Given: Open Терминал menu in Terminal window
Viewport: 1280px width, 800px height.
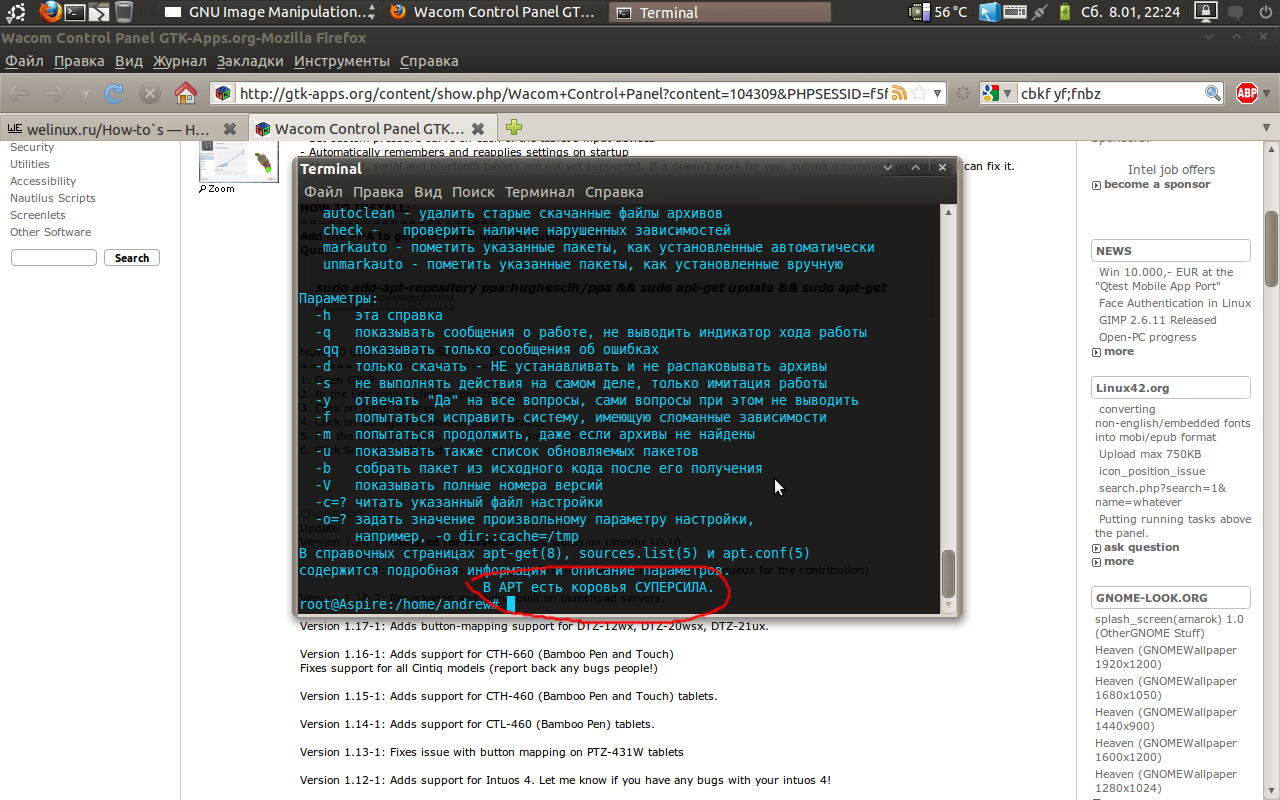Looking at the screenshot, I should tap(539, 192).
